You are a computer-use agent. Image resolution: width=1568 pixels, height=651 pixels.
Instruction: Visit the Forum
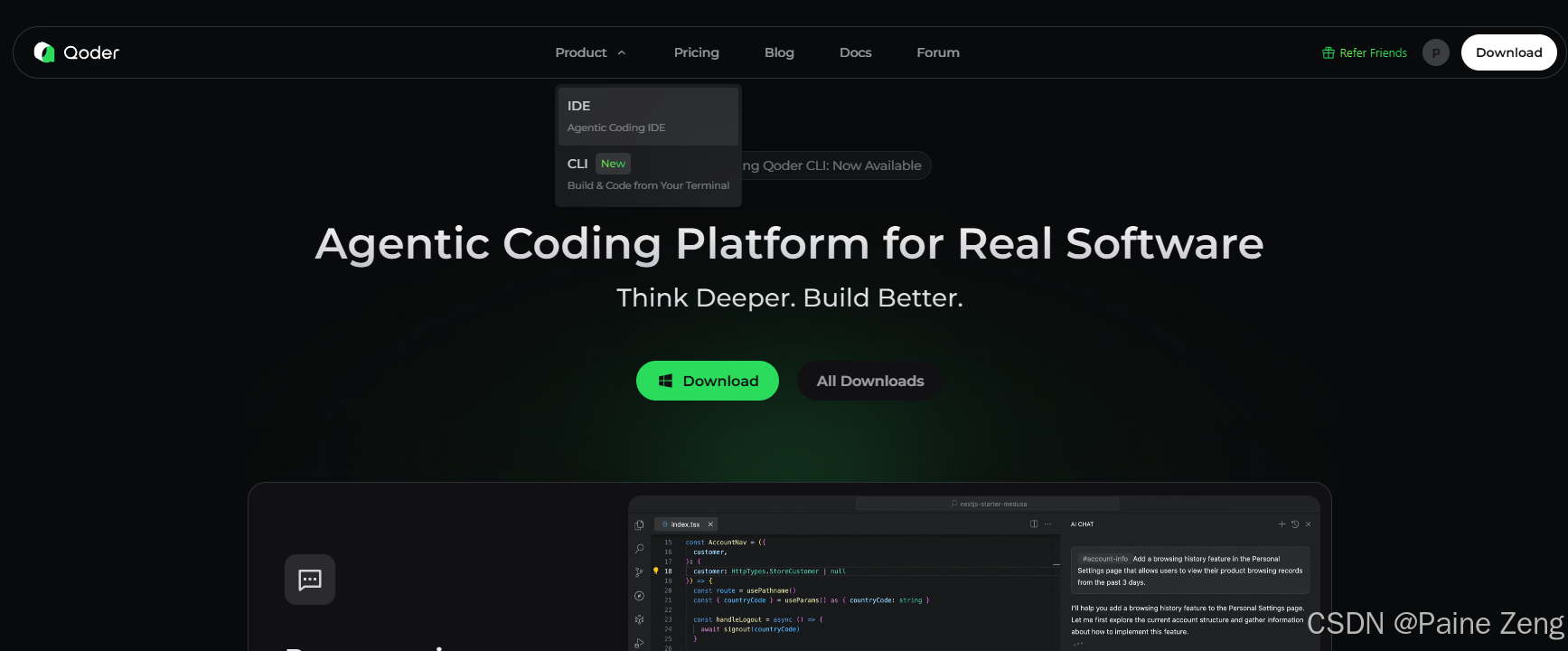pos(938,52)
